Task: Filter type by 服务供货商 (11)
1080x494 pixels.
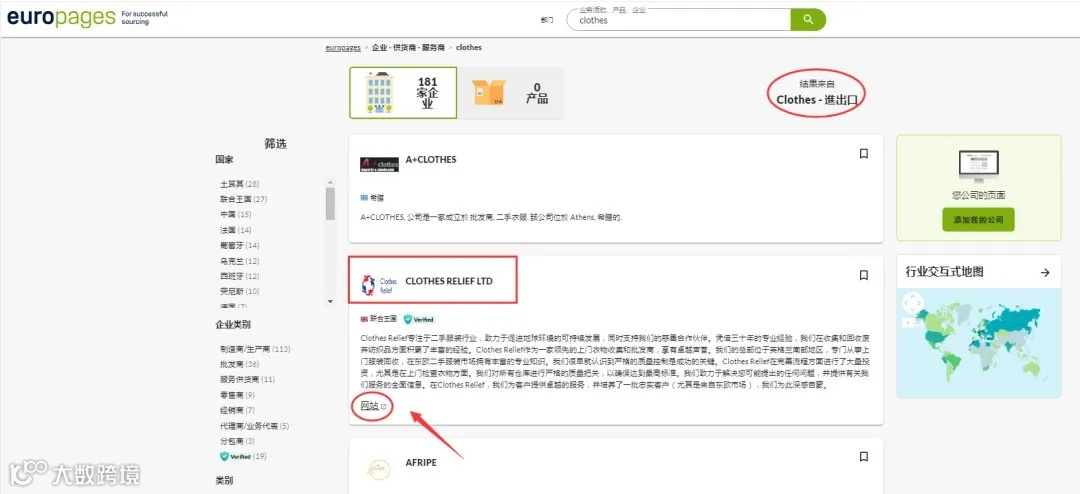Action: tap(247, 380)
